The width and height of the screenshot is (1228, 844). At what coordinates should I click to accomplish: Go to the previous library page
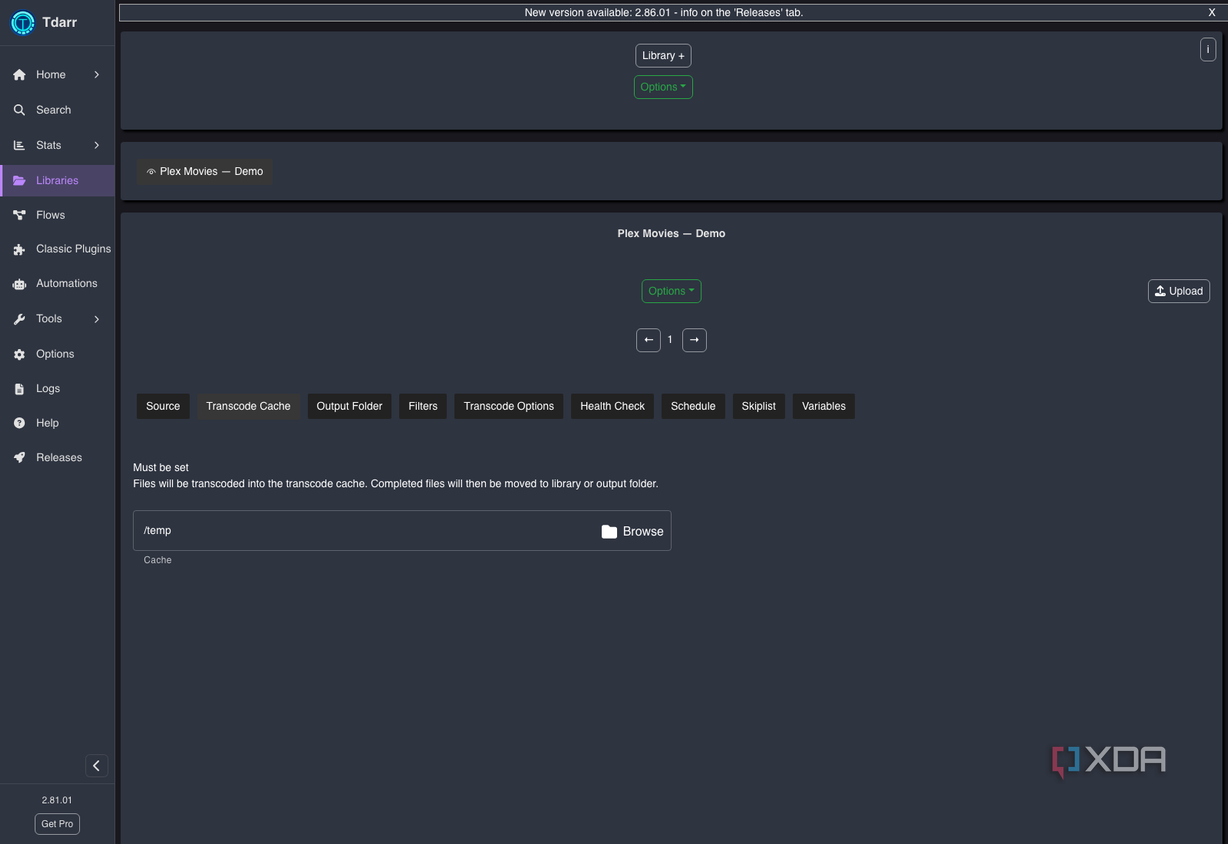pyautogui.click(x=648, y=340)
